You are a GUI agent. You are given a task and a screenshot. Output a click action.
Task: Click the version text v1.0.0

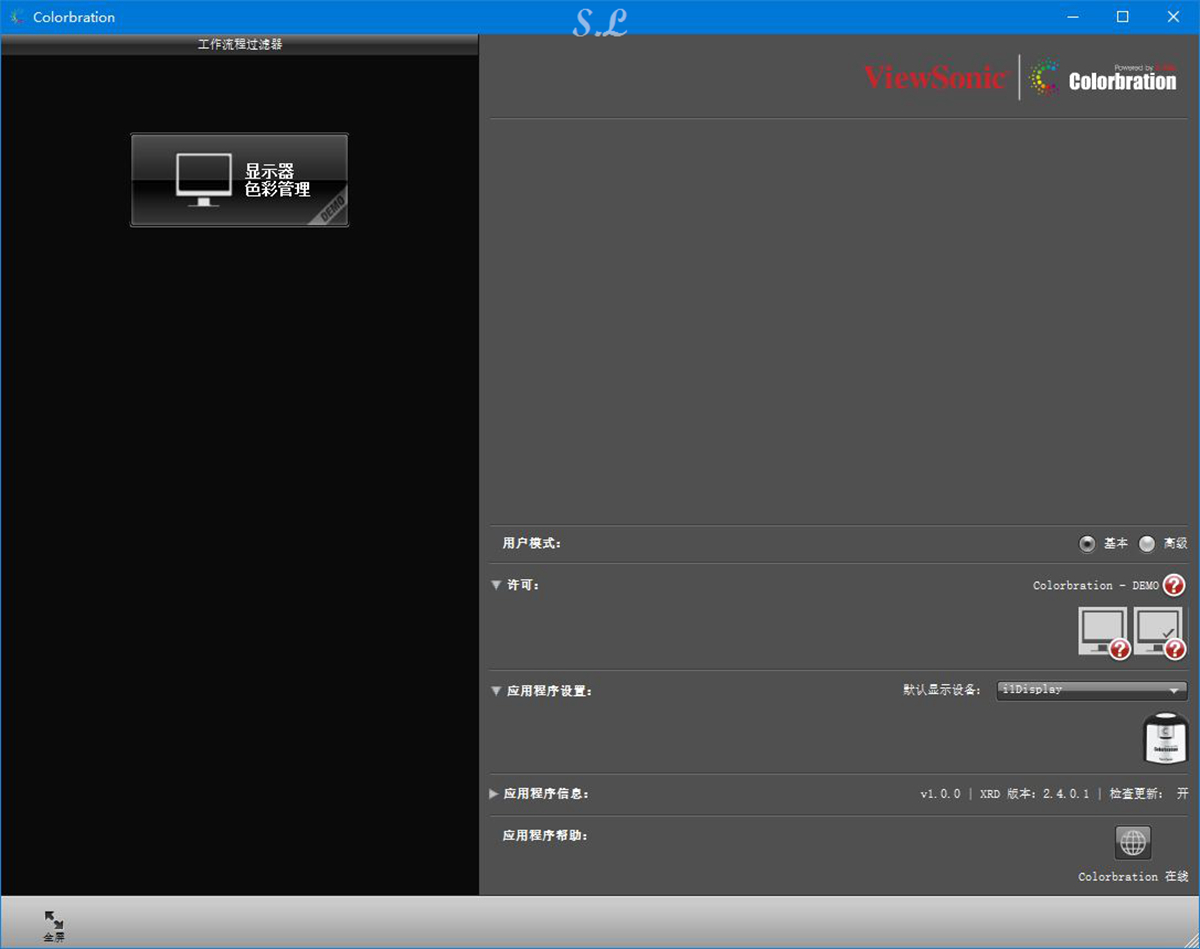(940, 794)
